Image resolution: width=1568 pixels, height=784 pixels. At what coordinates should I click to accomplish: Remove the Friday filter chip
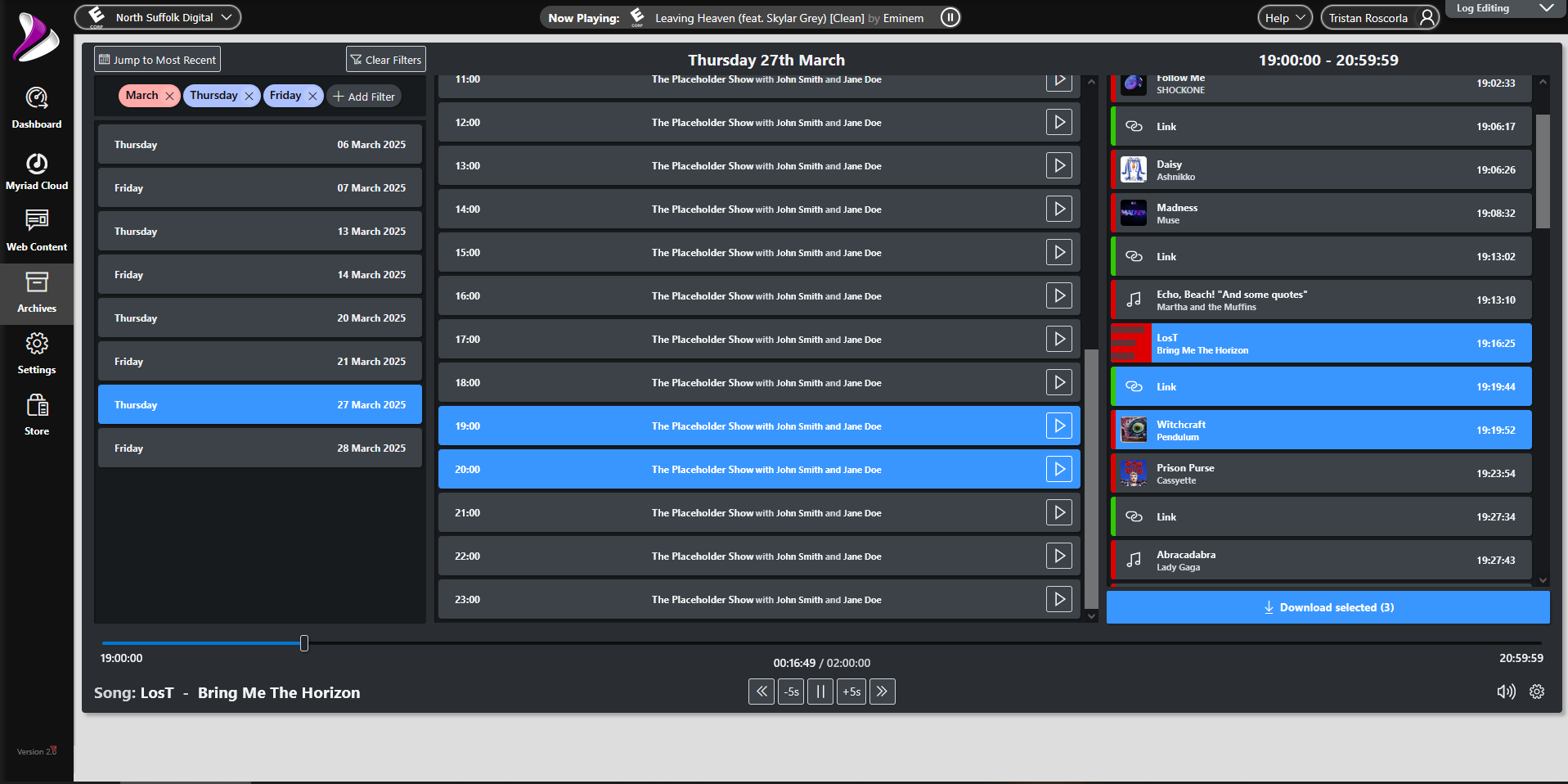coord(312,96)
